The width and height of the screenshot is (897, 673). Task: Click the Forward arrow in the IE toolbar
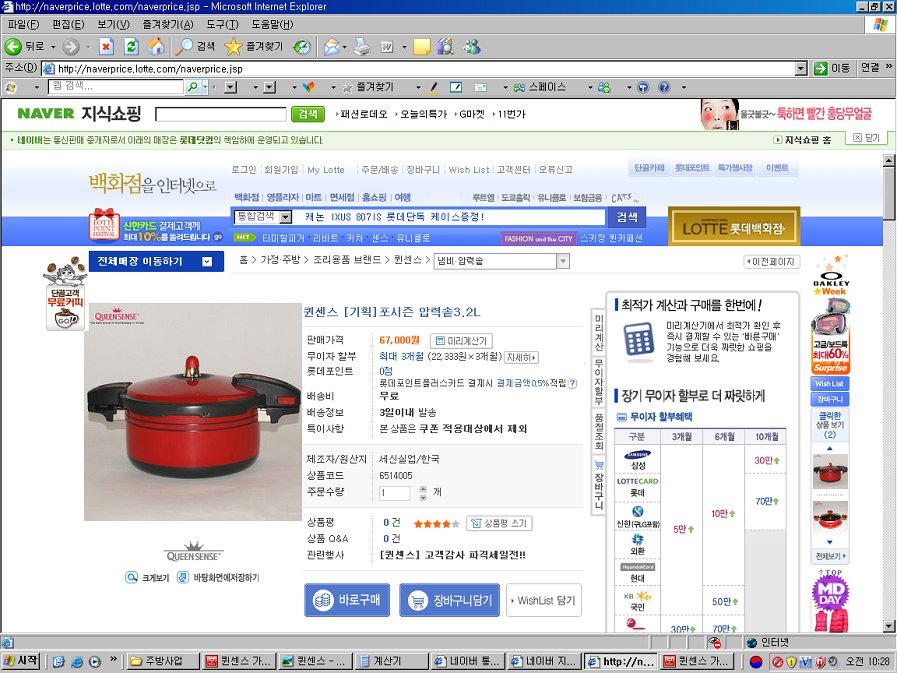point(71,47)
